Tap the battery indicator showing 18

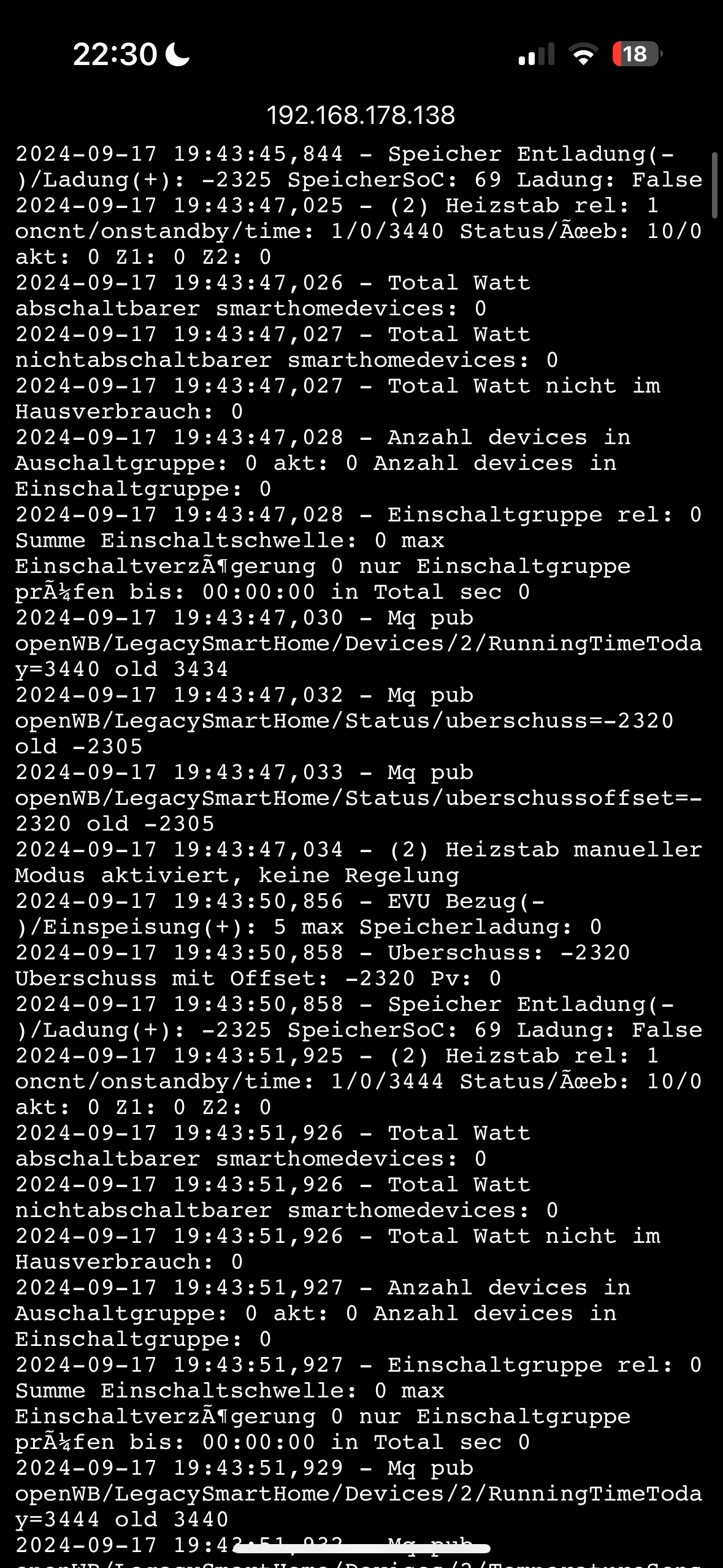(637, 54)
